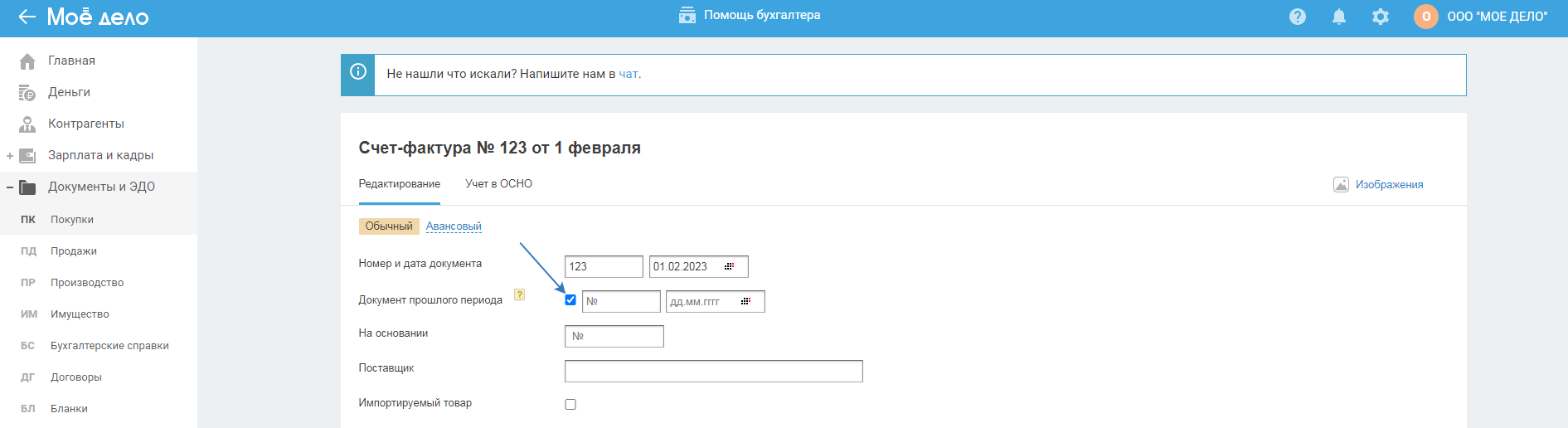Open the Изображения images icon
The width and height of the screenshot is (1568, 428).
pos(1341,184)
